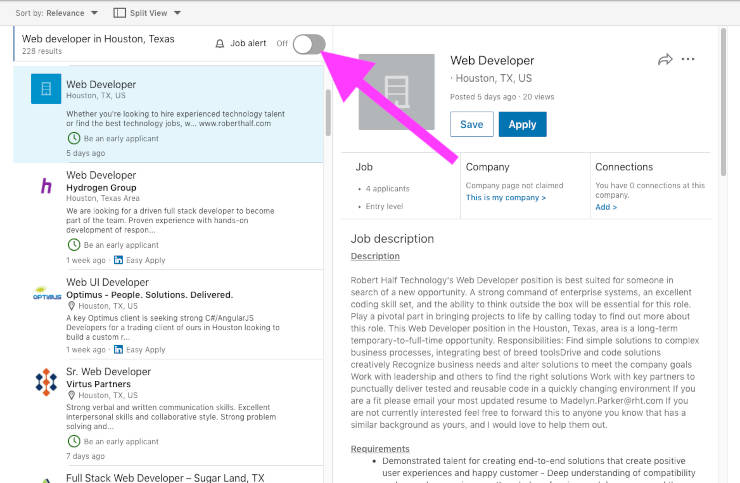The height and width of the screenshot is (483, 740).
Task: Click the Virtus Partners logo
Action: (x=46, y=382)
